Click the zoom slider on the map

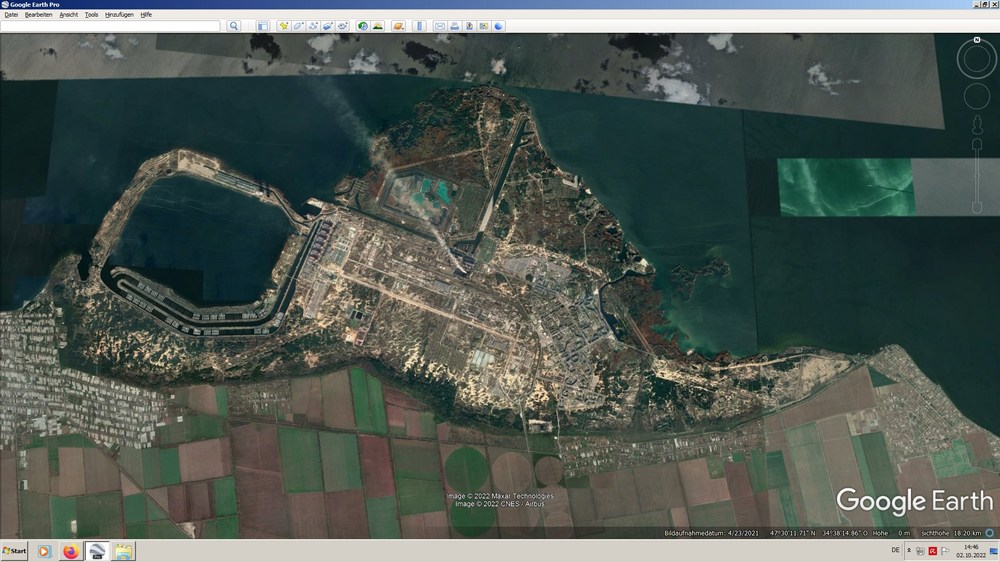(976, 174)
